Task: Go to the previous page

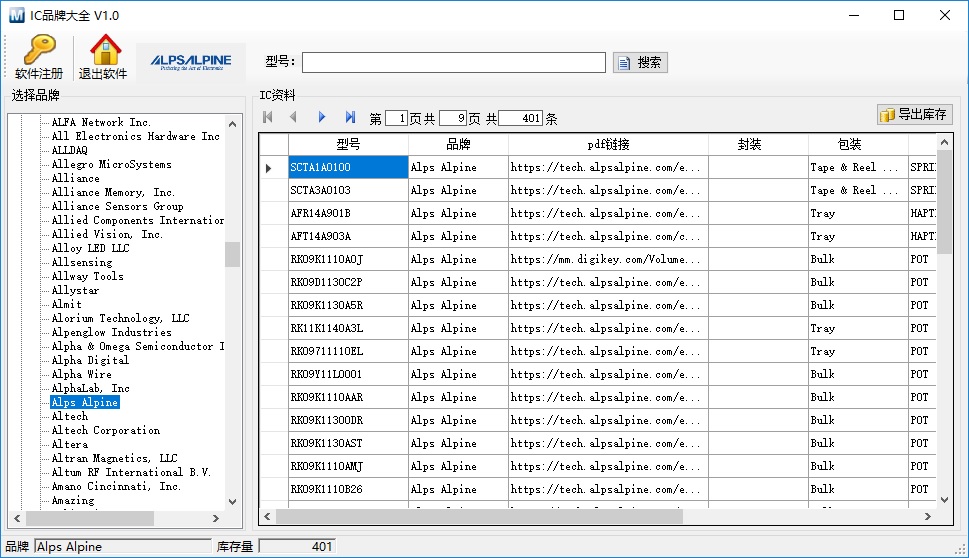Action: coord(294,117)
